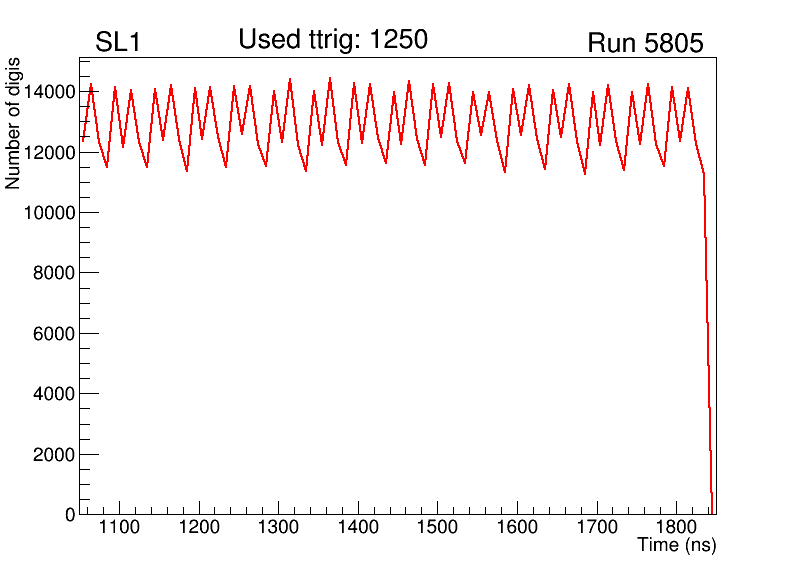This screenshot has width=796, height=572.
Task: Click the 'Run 5805' label
Action: [x=645, y=43]
